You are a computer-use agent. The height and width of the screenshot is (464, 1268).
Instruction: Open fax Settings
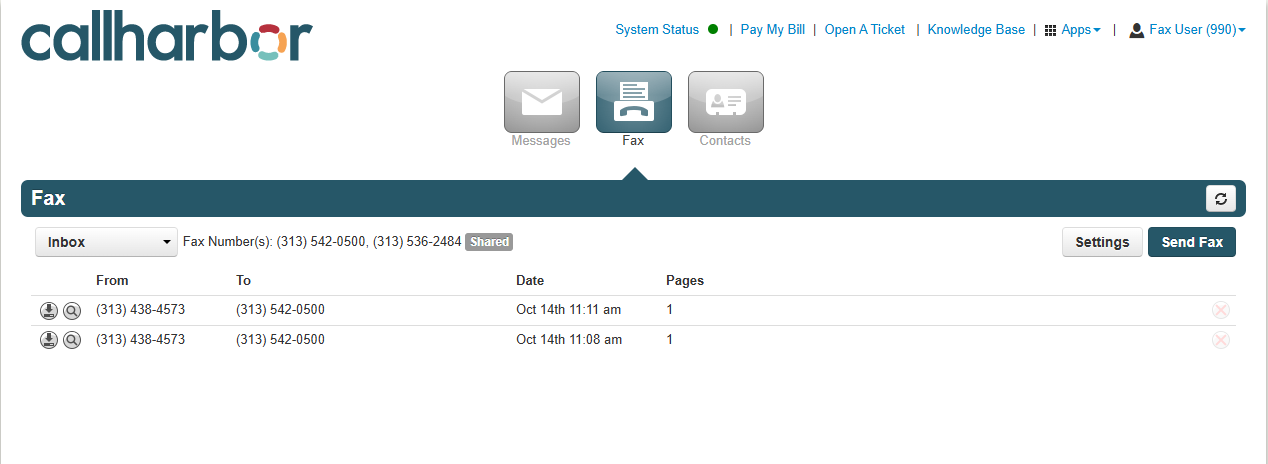[x=1102, y=242]
